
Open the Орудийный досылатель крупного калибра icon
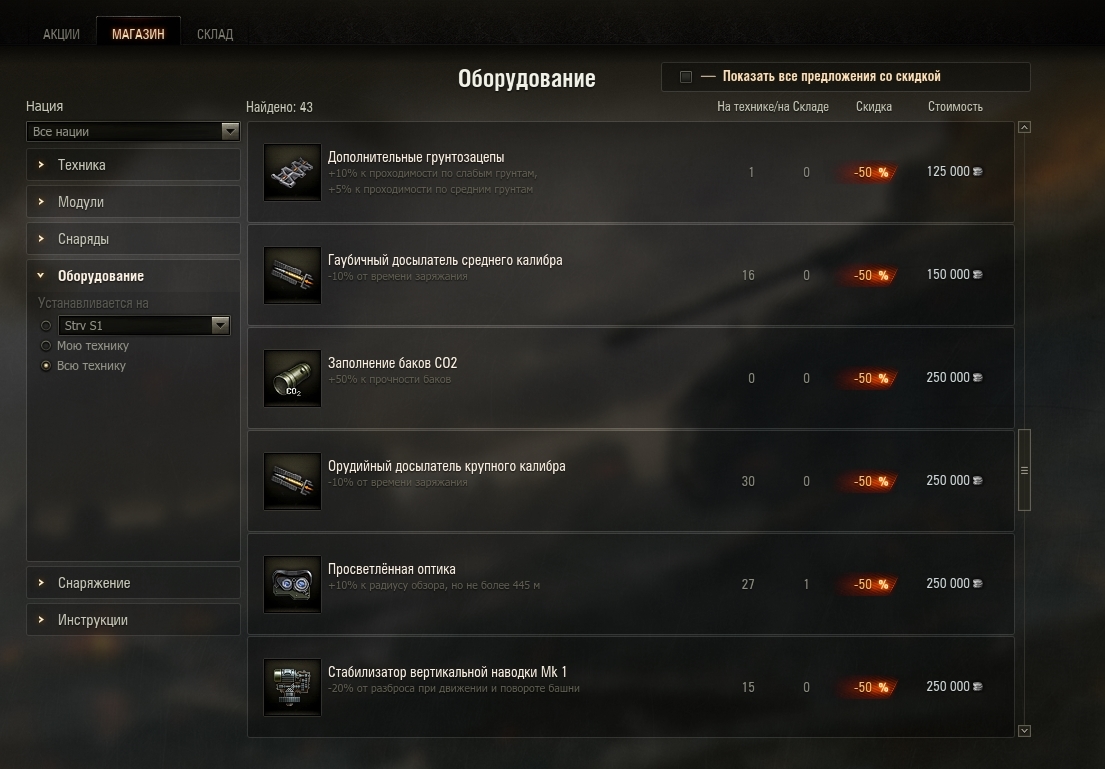[292, 481]
